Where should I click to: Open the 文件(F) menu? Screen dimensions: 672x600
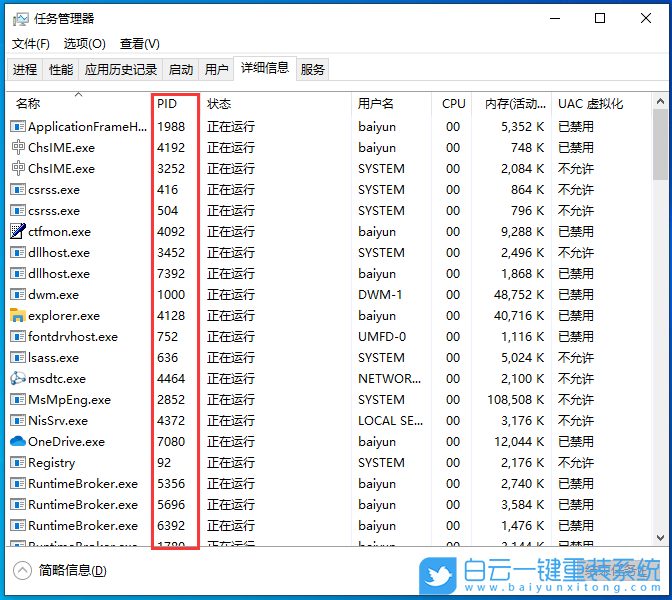point(30,44)
